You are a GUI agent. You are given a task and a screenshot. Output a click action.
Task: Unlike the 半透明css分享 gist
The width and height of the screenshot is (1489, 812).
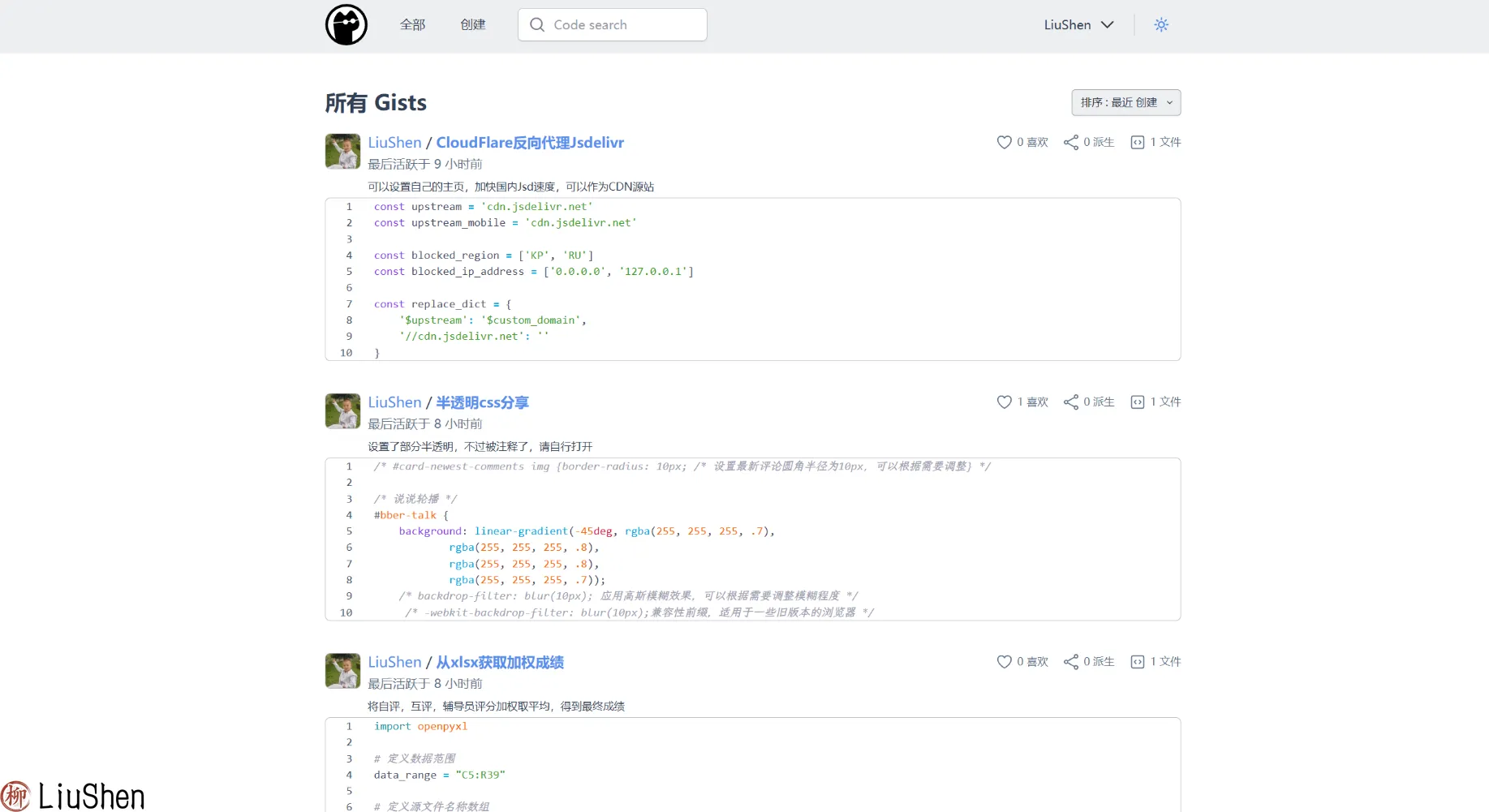[1005, 402]
